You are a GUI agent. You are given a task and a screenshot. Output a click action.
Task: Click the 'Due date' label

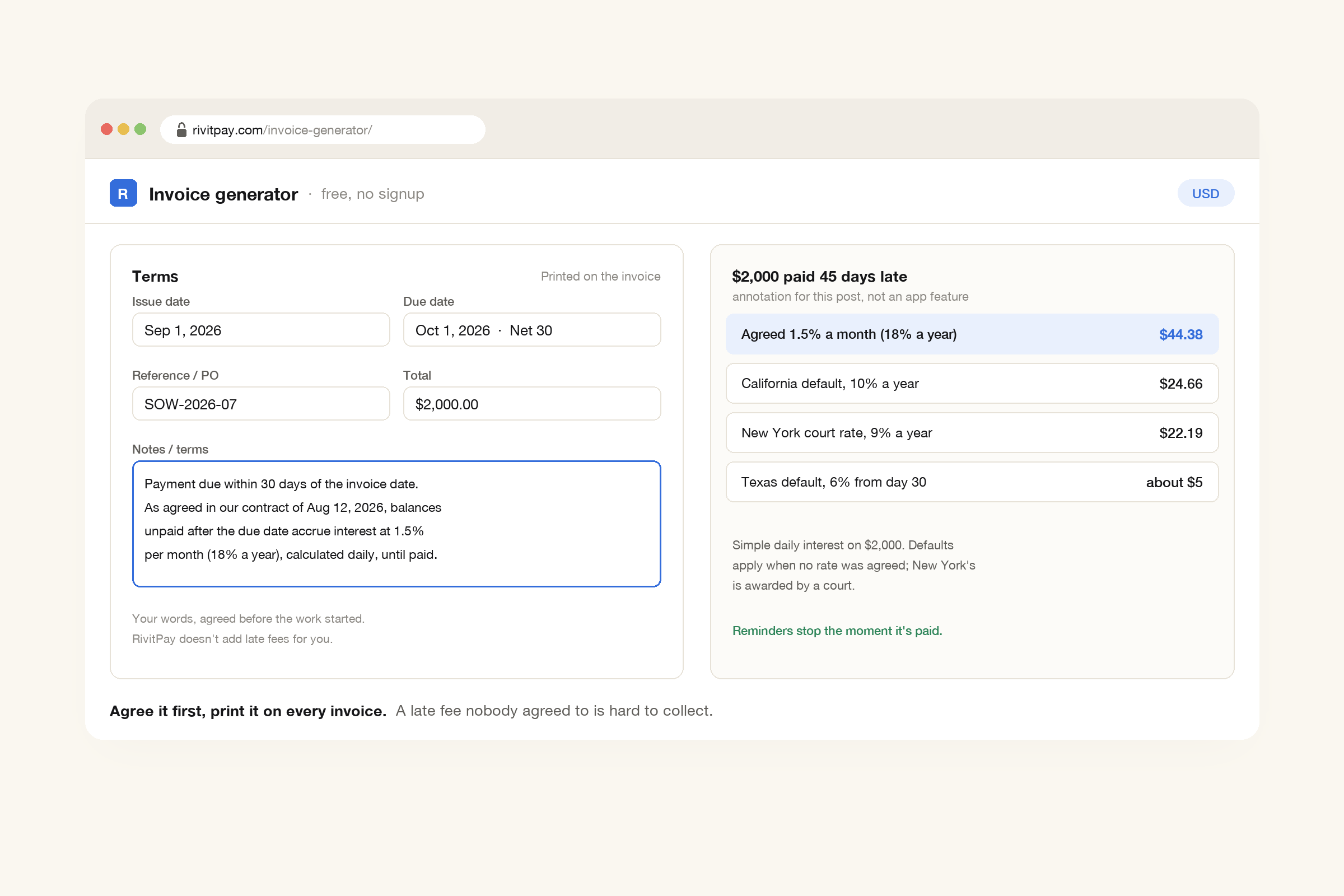(x=428, y=301)
